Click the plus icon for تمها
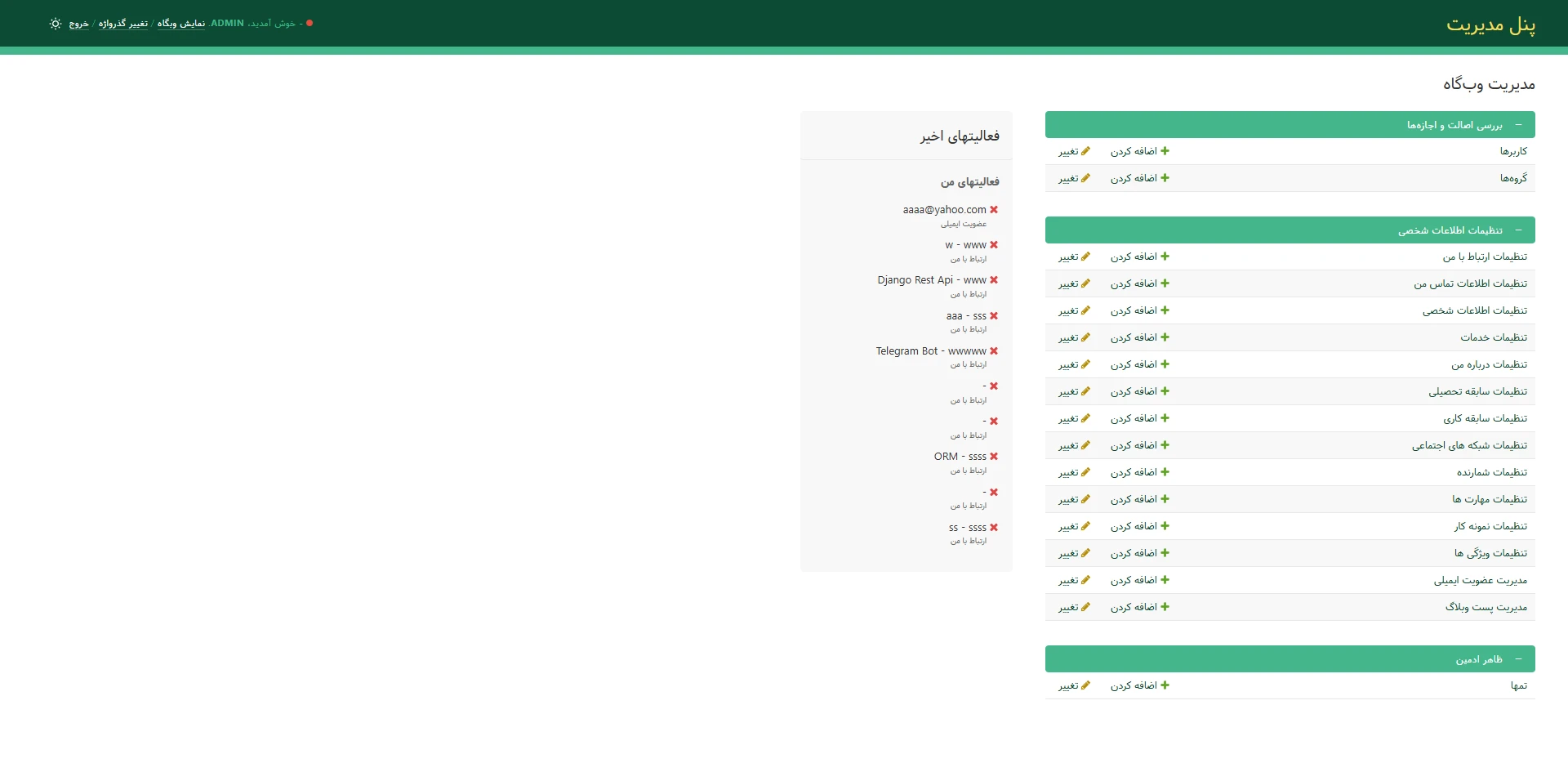 1165,685
